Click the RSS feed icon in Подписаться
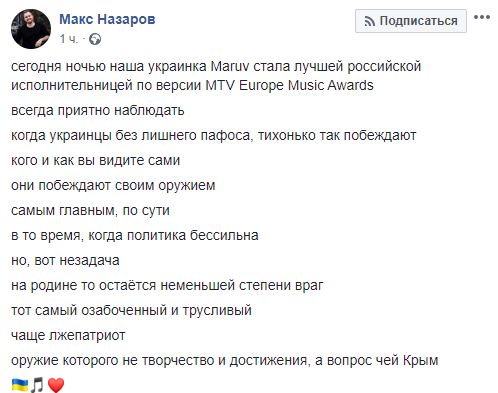The image size is (498, 393). pos(369,22)
